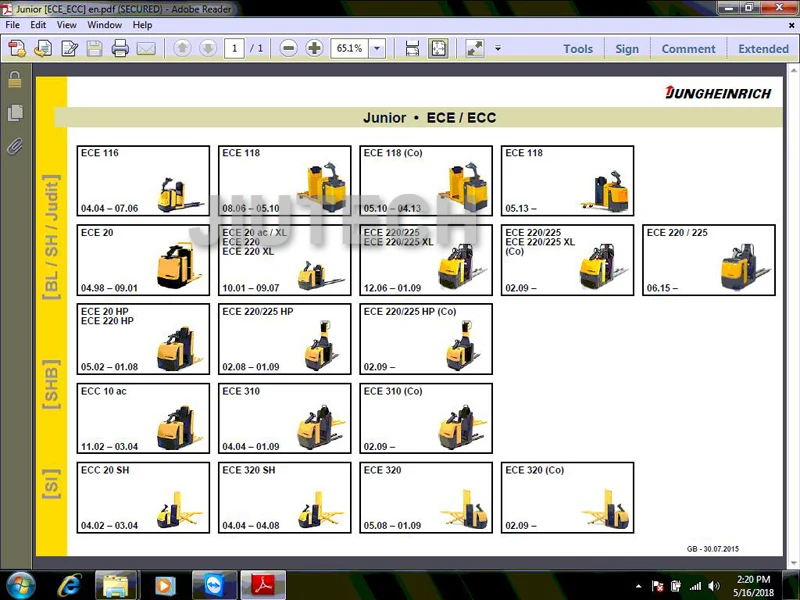Click the security lock icon in sidebar
Viewport: 800px width, 600px height.
click(15, 79)
